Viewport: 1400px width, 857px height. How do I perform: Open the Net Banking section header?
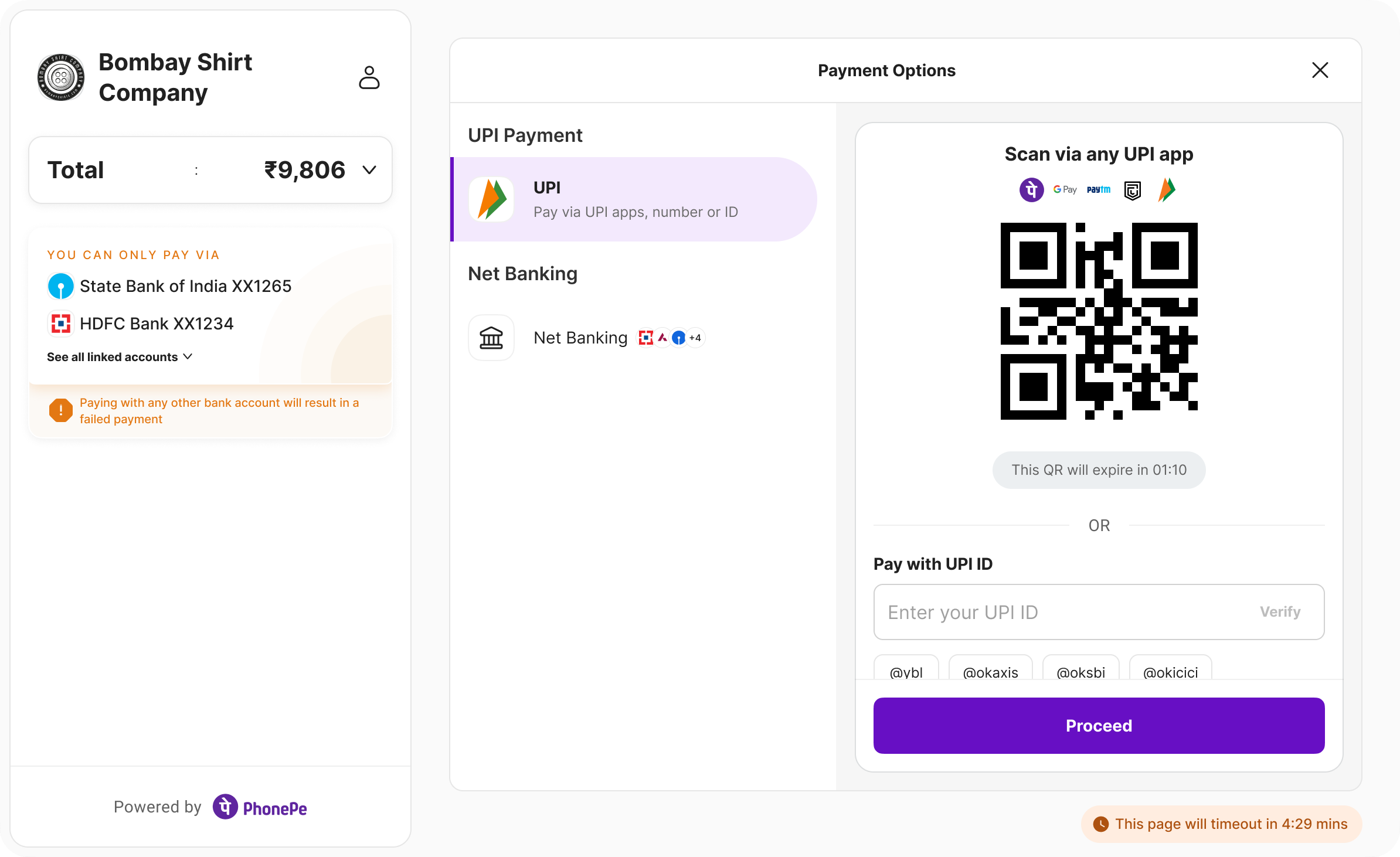[x=522, y=274]
